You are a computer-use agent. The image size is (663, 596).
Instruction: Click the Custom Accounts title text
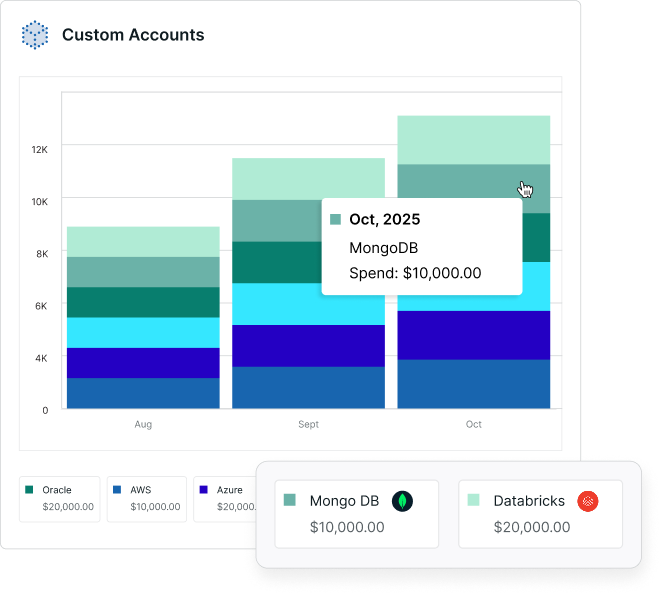133,35
